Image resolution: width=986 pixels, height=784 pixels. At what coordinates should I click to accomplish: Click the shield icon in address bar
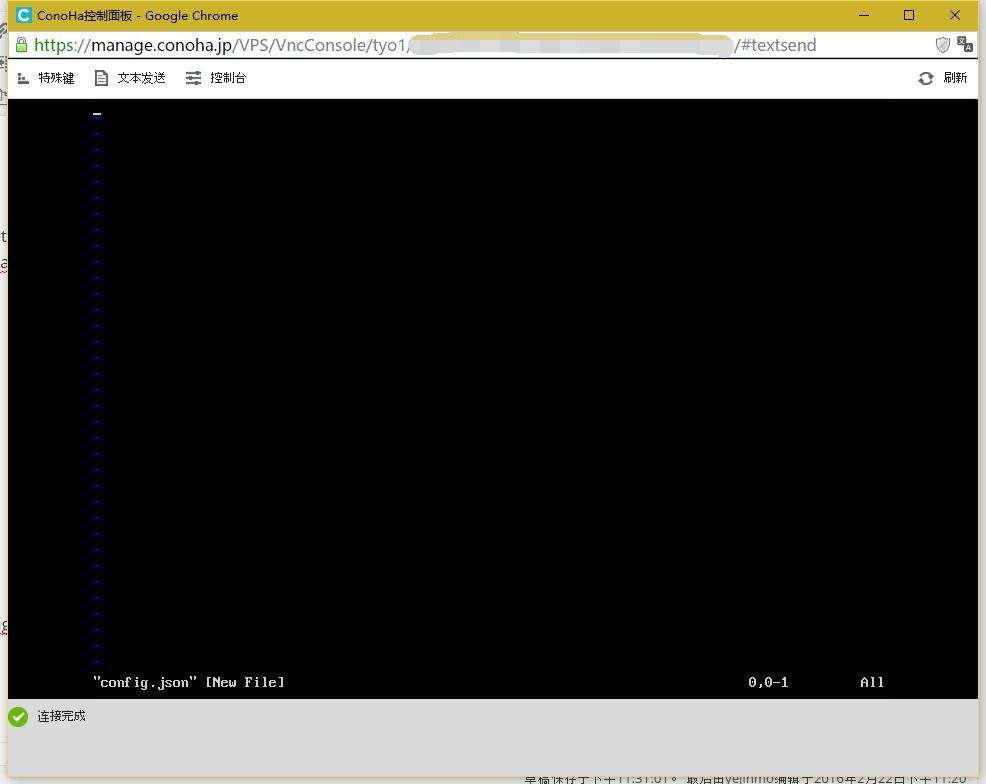[x=942, y=45]
